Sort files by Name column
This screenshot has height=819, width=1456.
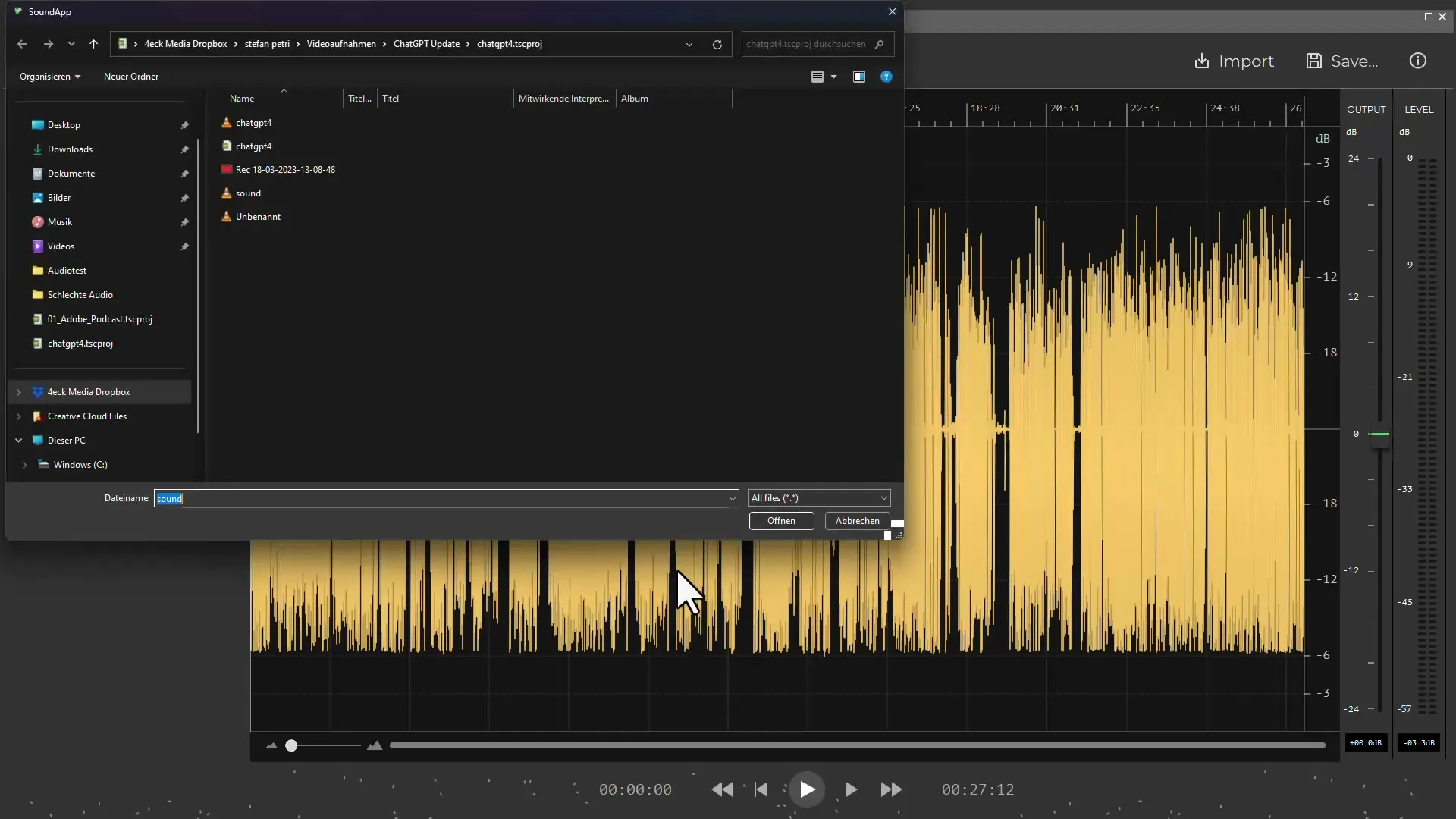click(x=243, y=99)
